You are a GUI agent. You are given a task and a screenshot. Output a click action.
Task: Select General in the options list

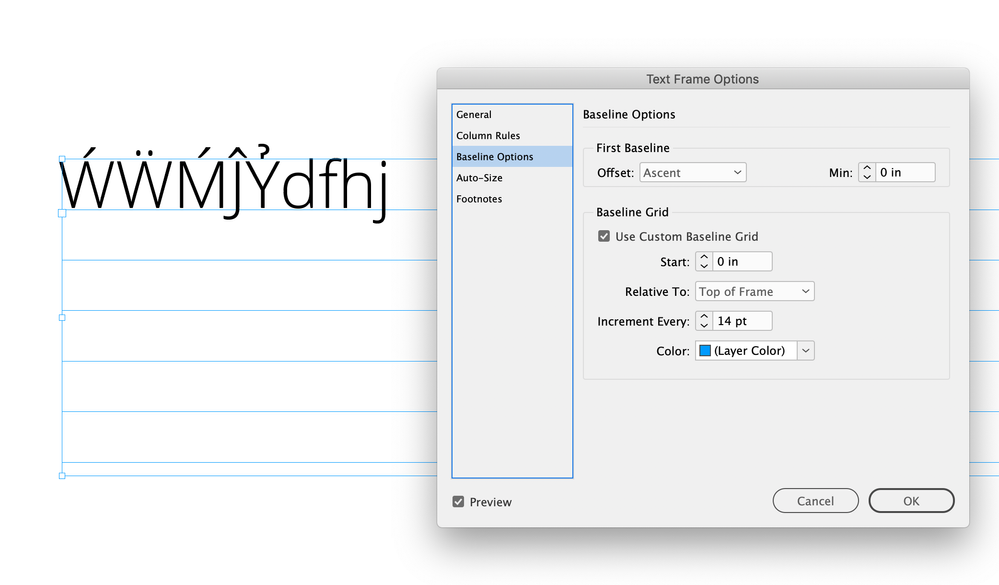point(512,115)
